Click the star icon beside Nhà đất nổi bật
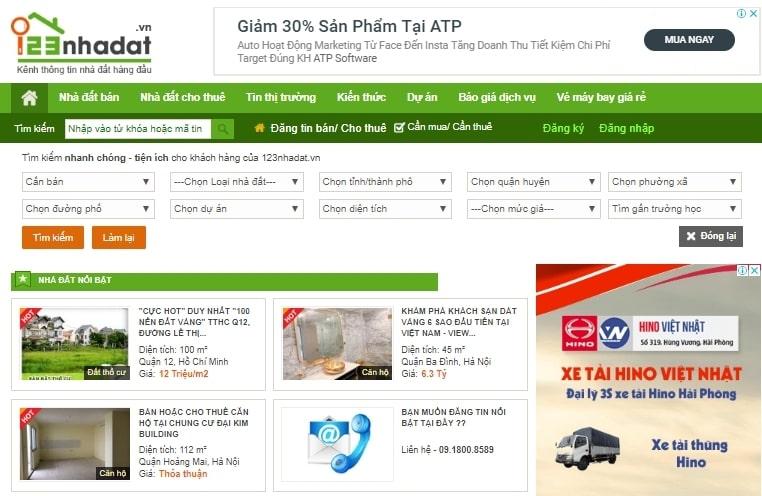 click(22, 279)
